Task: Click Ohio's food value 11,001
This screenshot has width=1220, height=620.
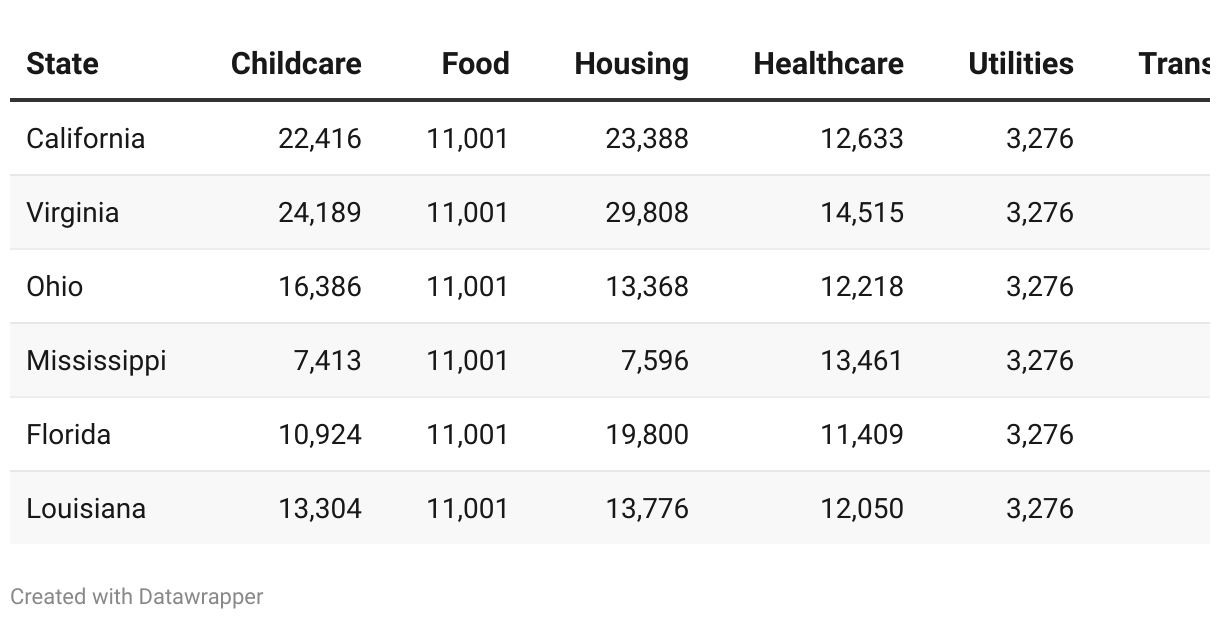Action: (467, 286)
